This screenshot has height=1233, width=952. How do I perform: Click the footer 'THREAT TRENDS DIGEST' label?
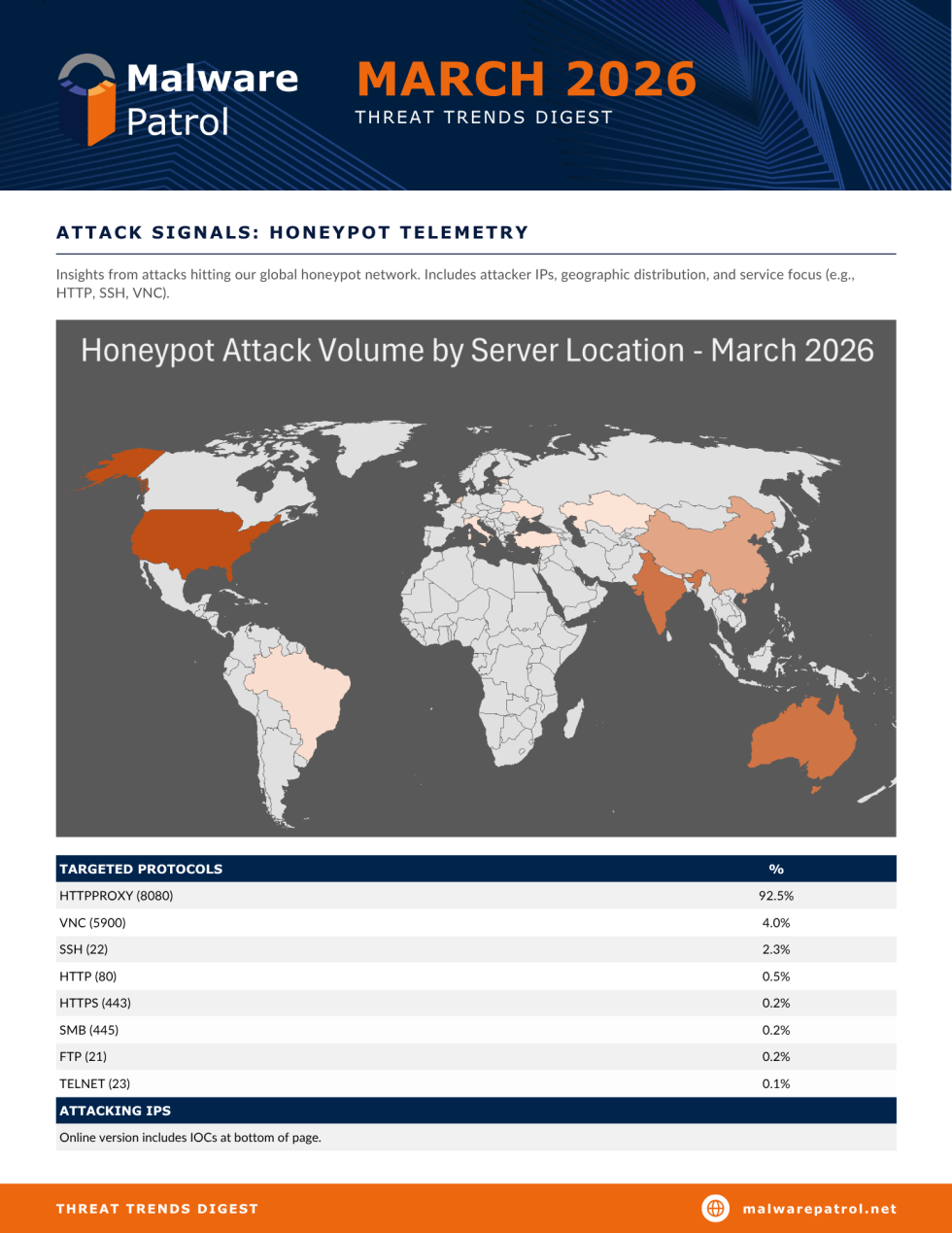click(x=157, y=1209)
